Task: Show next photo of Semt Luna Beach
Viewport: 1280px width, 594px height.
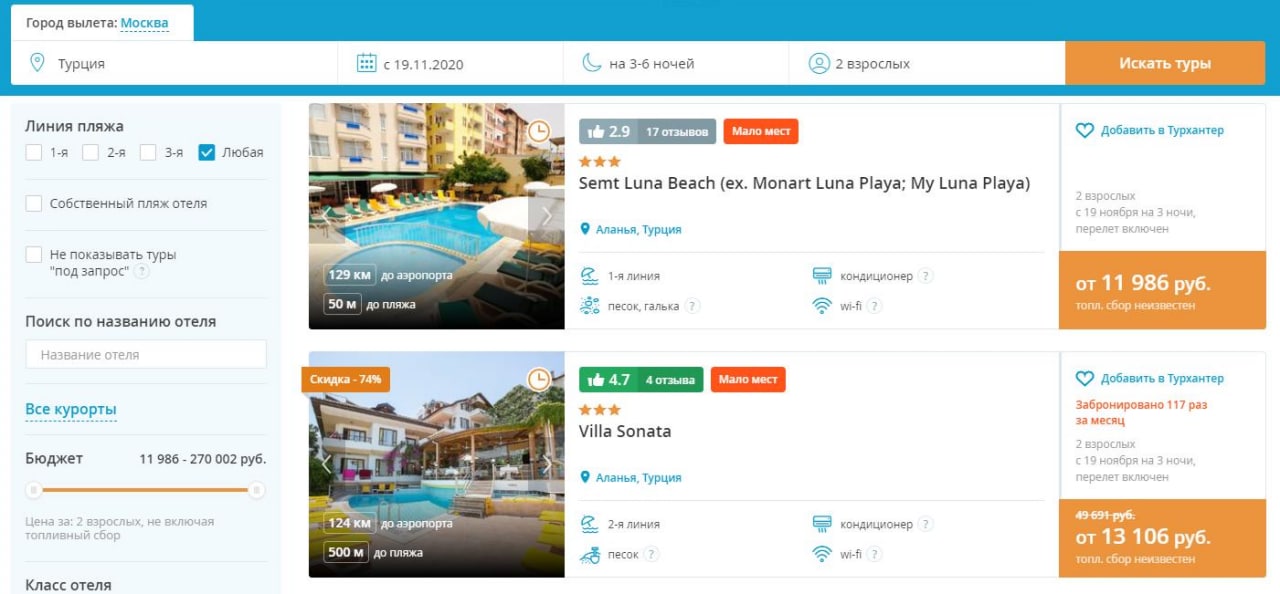Action: point(546,216)
